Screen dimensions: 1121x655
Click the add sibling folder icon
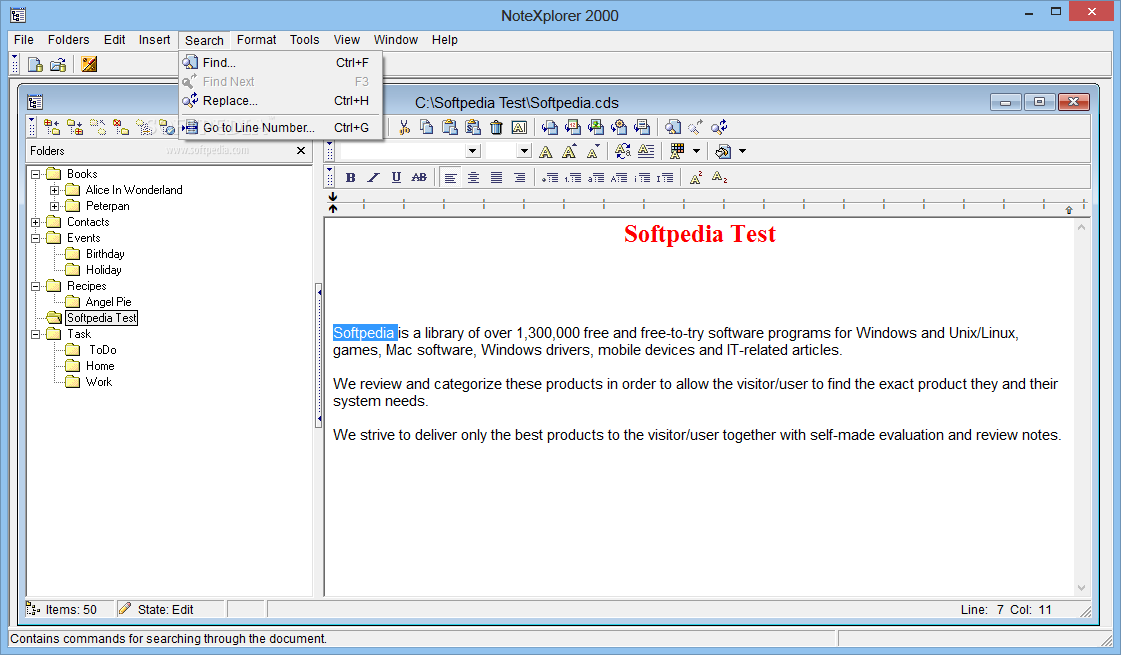coord(51,127)
